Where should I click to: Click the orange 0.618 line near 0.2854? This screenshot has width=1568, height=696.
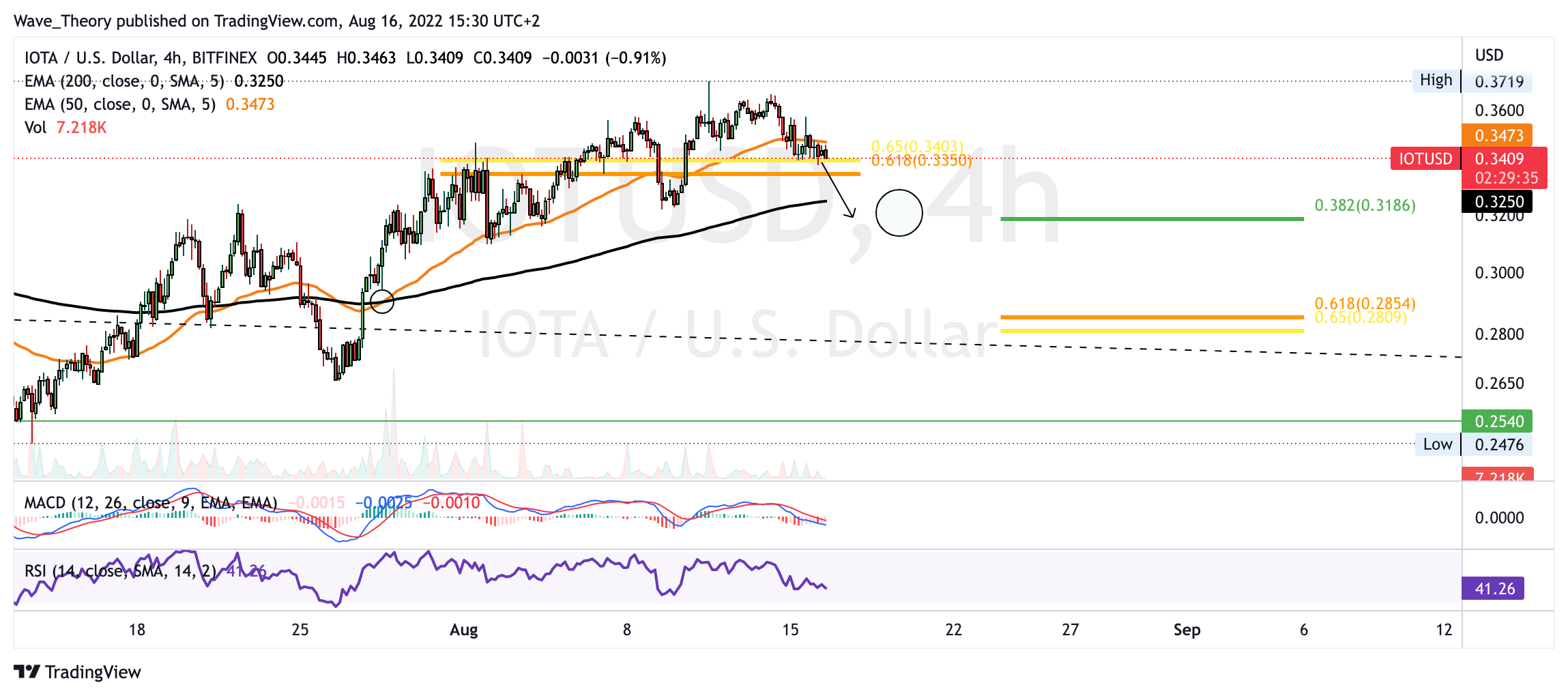1152,317
